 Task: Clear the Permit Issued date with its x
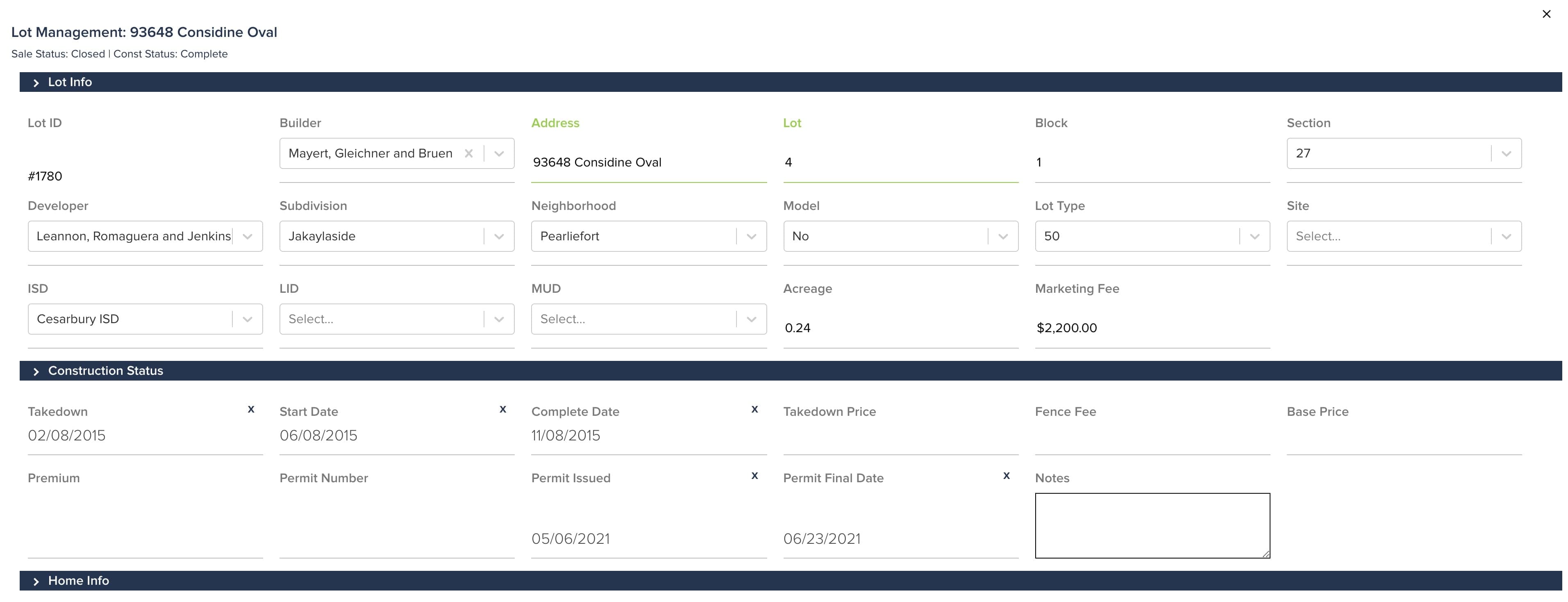pyautogui.click(x=754, y=476)
